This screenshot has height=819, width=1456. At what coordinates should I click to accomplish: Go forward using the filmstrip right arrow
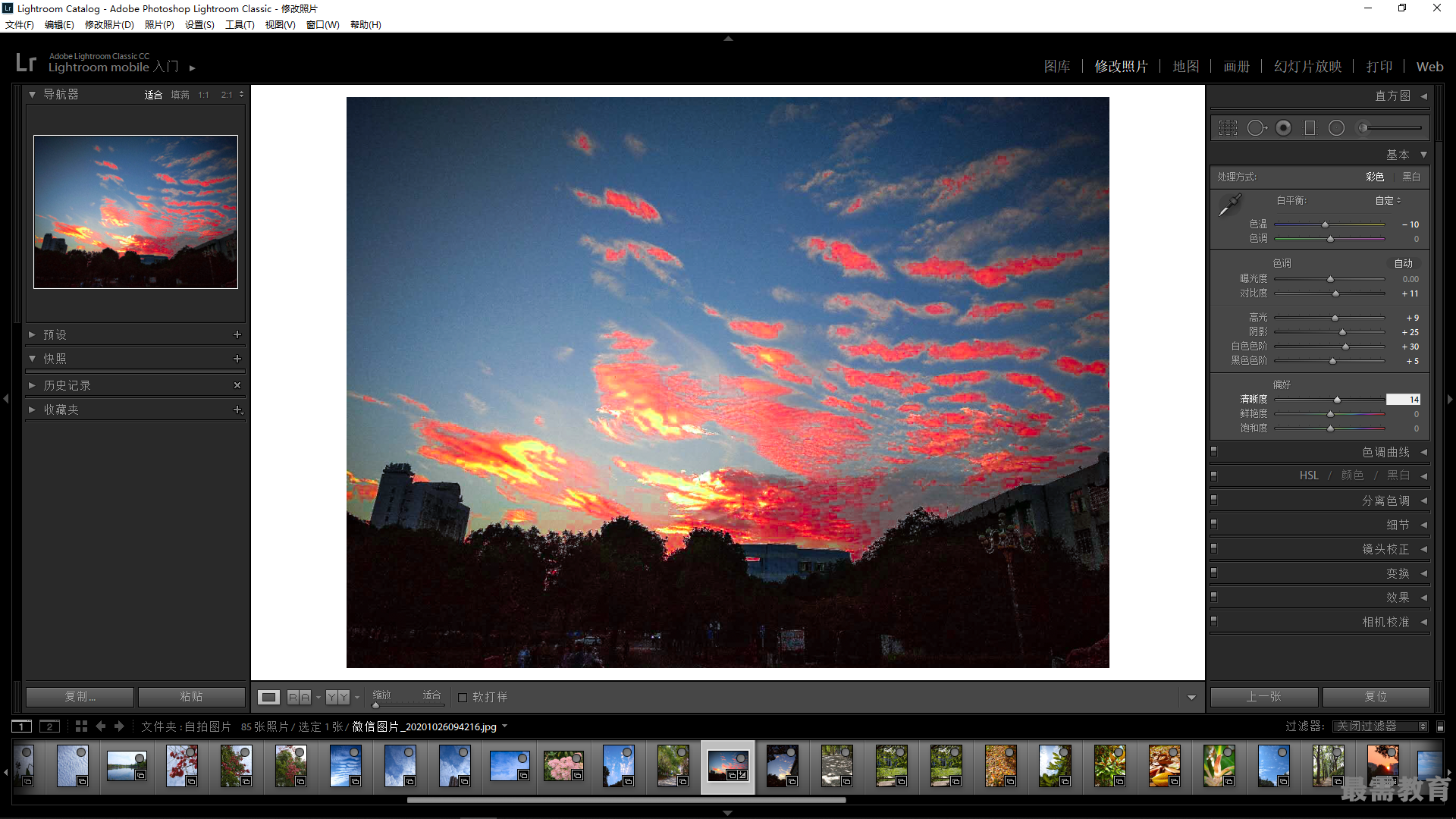tap(119, 726)
